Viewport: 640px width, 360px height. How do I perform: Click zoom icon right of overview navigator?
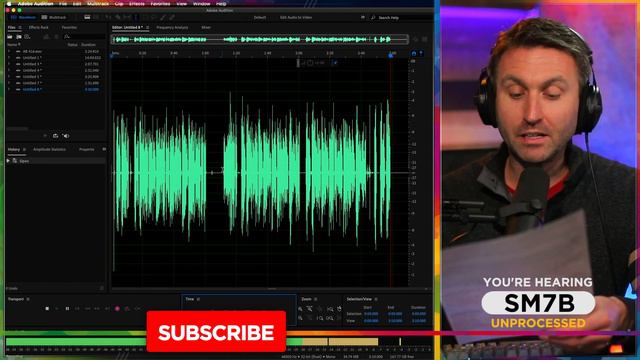coord(416,40)
